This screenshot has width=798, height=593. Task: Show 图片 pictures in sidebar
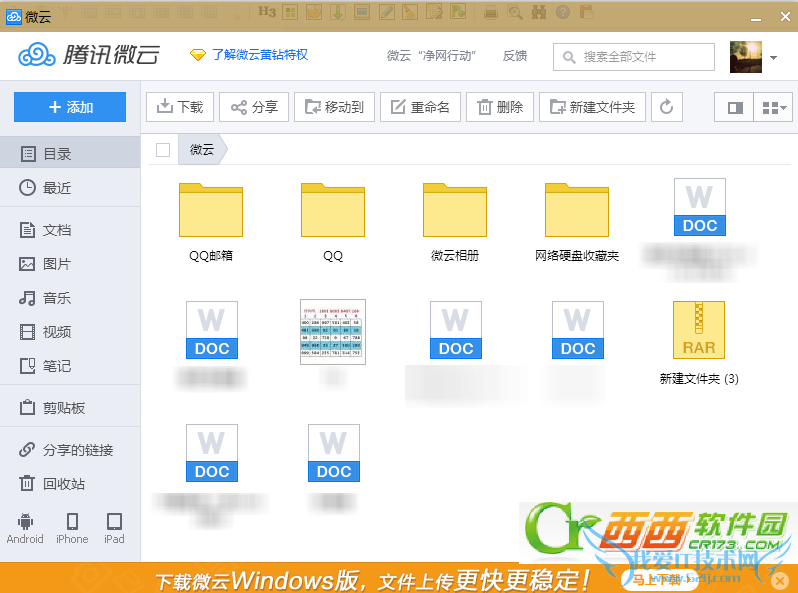(x=70, y=264)
